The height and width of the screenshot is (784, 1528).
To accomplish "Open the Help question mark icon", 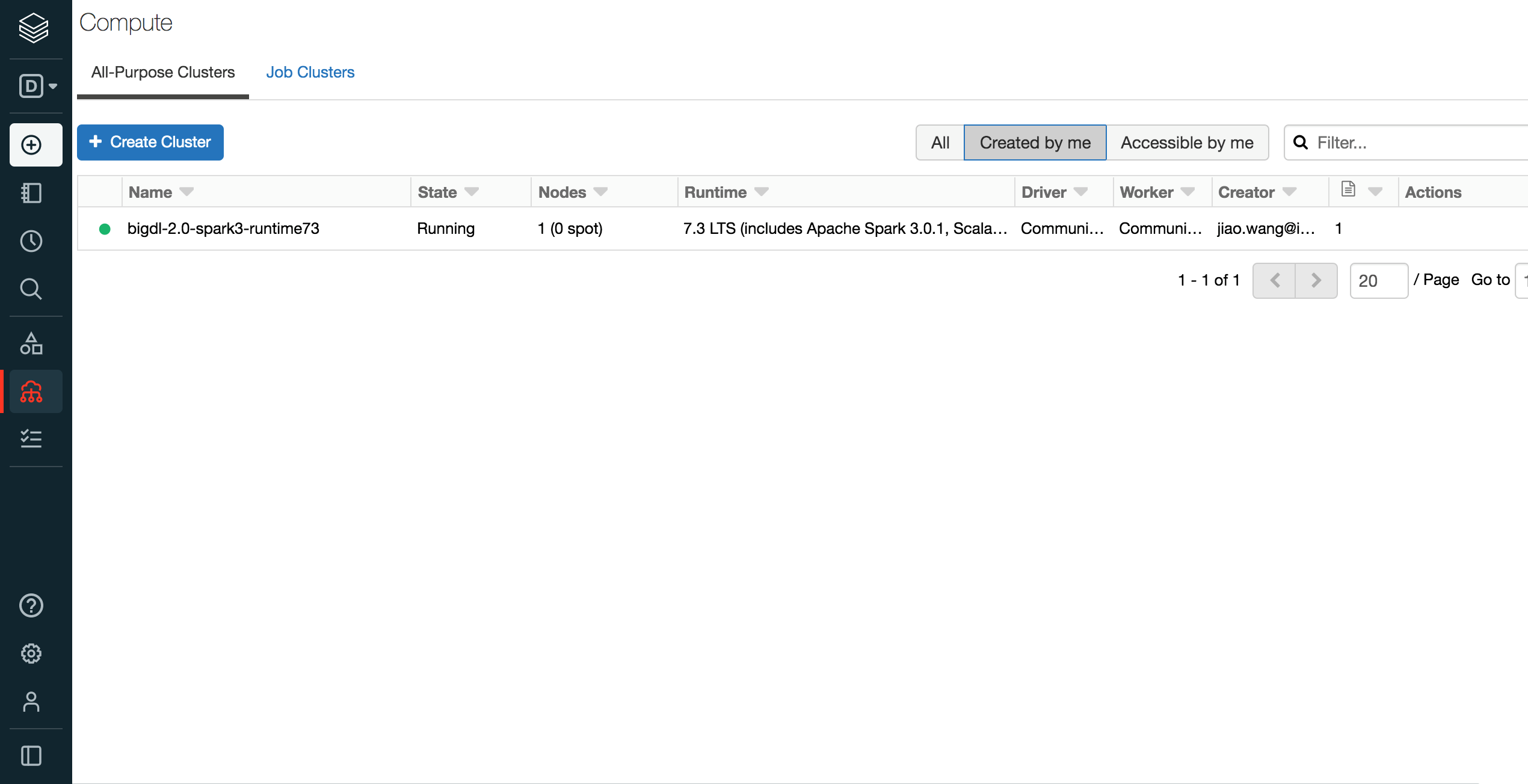I will (31, 605).
